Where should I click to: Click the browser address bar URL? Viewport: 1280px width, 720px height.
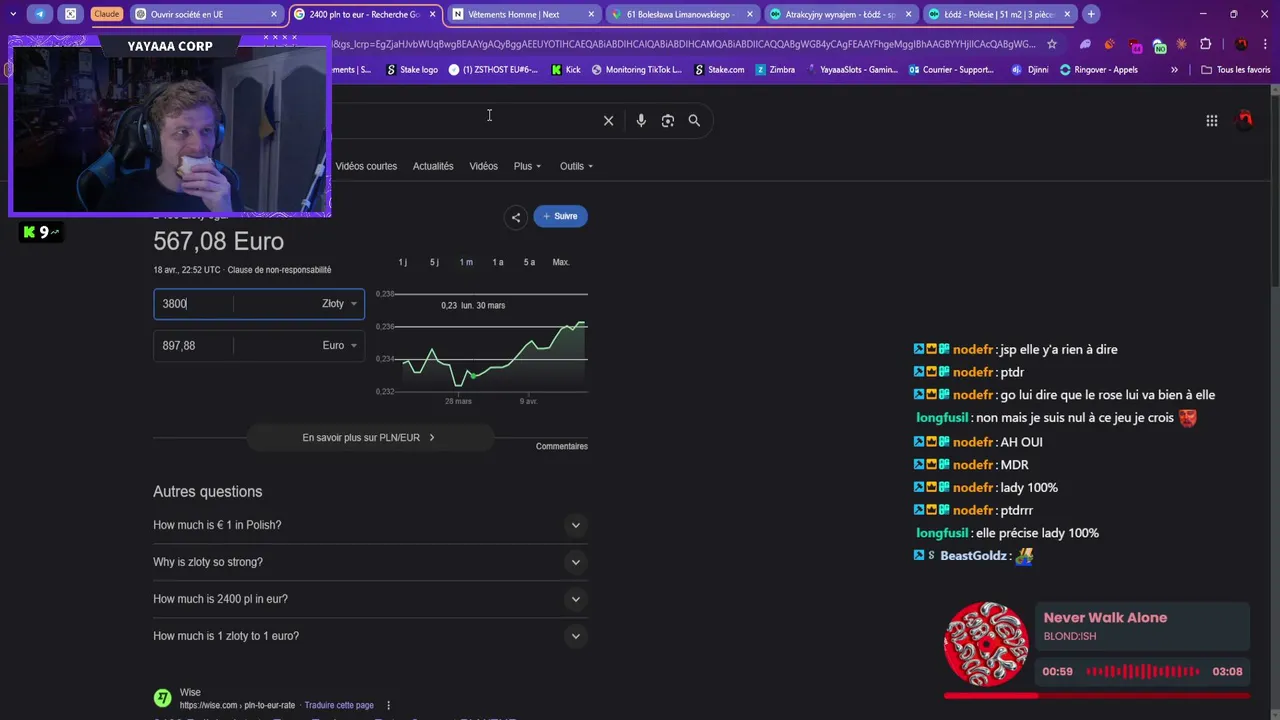(685, 44)
